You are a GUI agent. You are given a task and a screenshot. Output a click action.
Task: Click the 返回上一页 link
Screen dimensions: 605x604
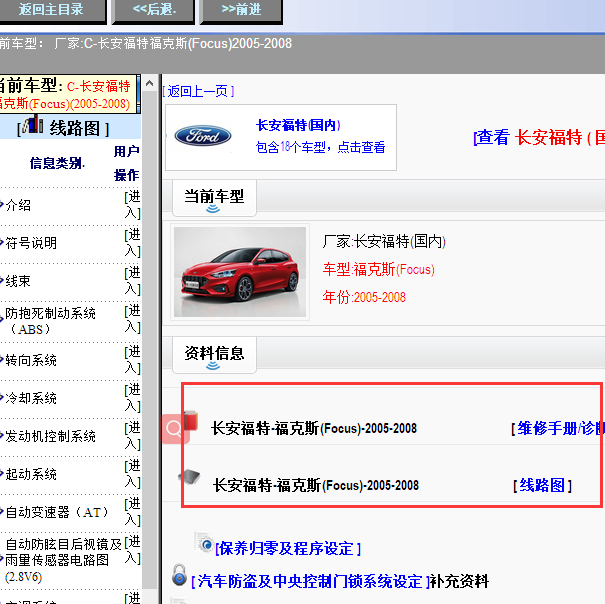pos(198,91)
